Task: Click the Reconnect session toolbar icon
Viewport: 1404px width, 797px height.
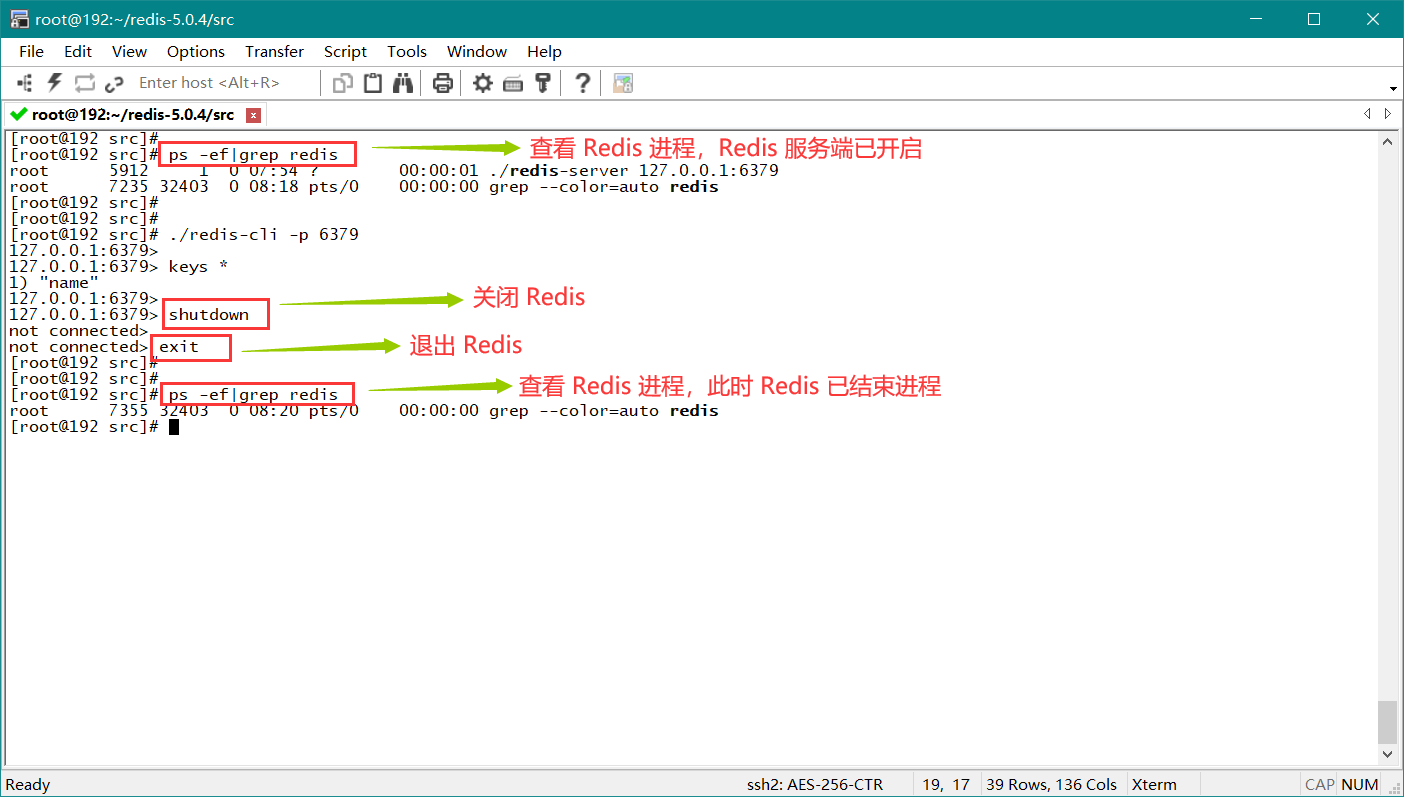Action: pyautogui.click(x=85, y=83)
